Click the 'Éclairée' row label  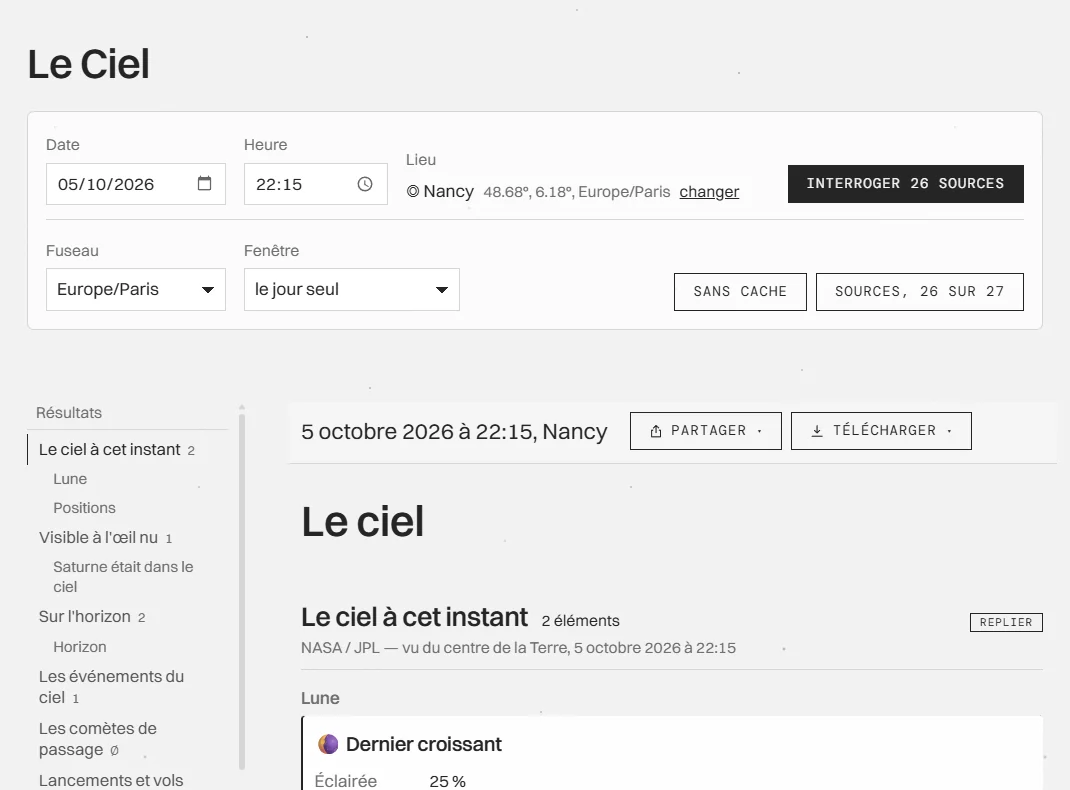[346, 781]
